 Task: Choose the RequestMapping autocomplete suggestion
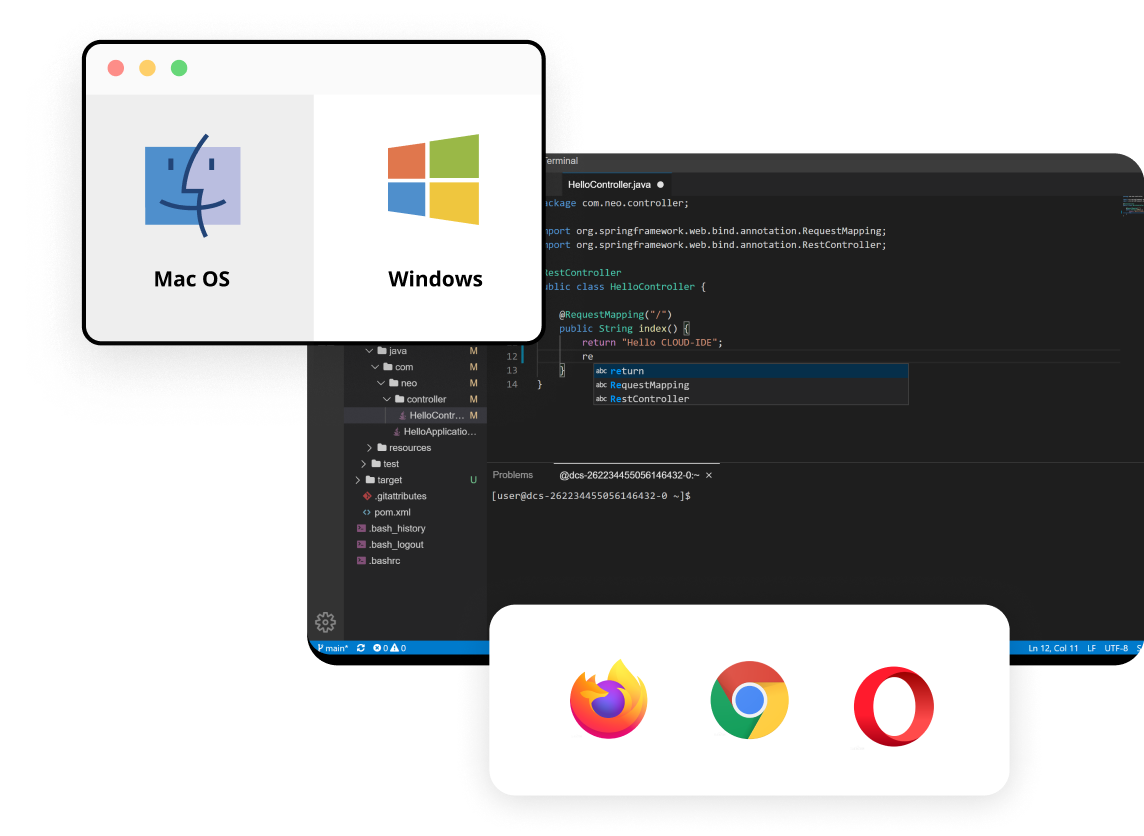pos(751,384)
